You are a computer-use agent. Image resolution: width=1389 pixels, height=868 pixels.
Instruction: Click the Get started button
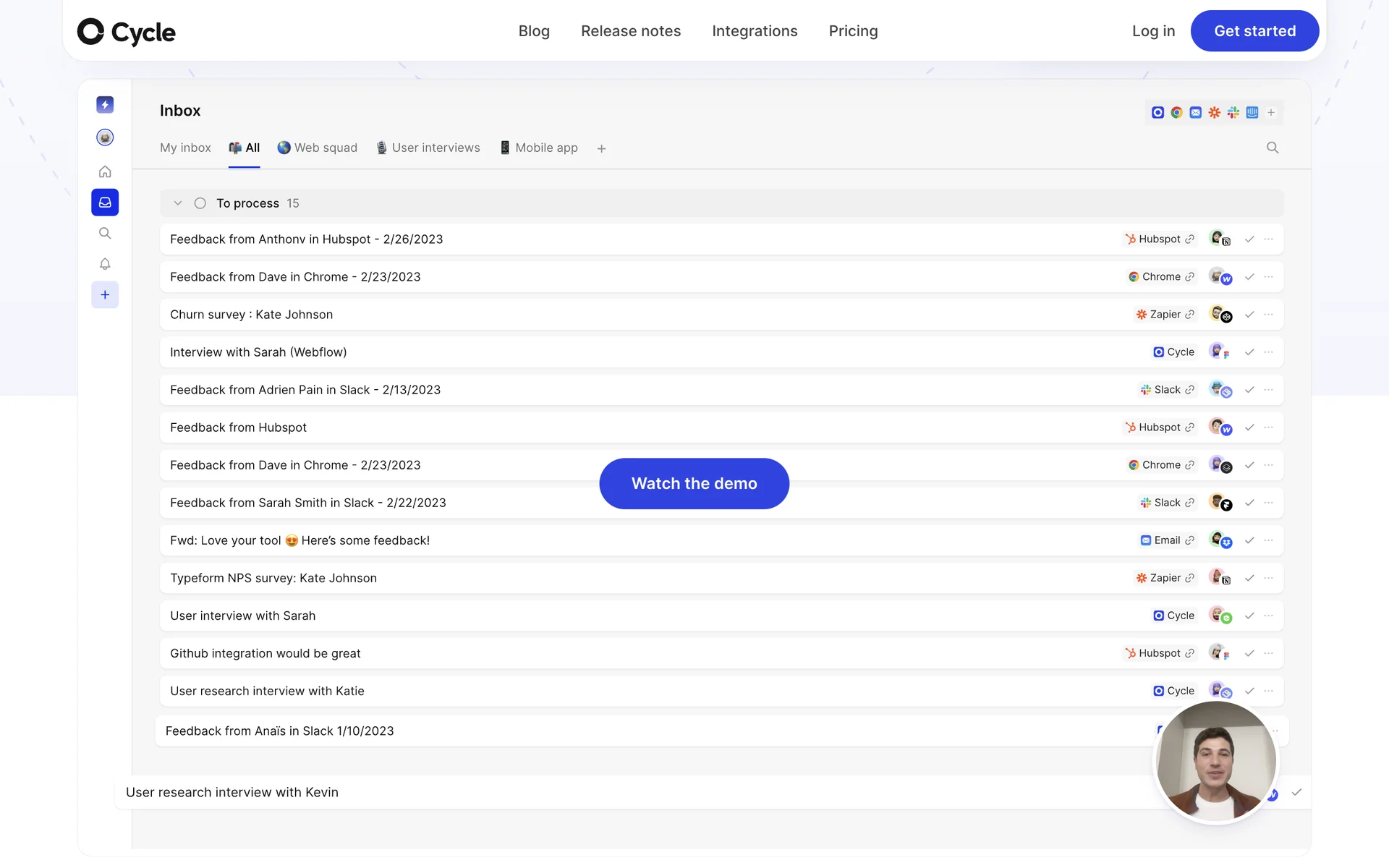[1254, 31]
